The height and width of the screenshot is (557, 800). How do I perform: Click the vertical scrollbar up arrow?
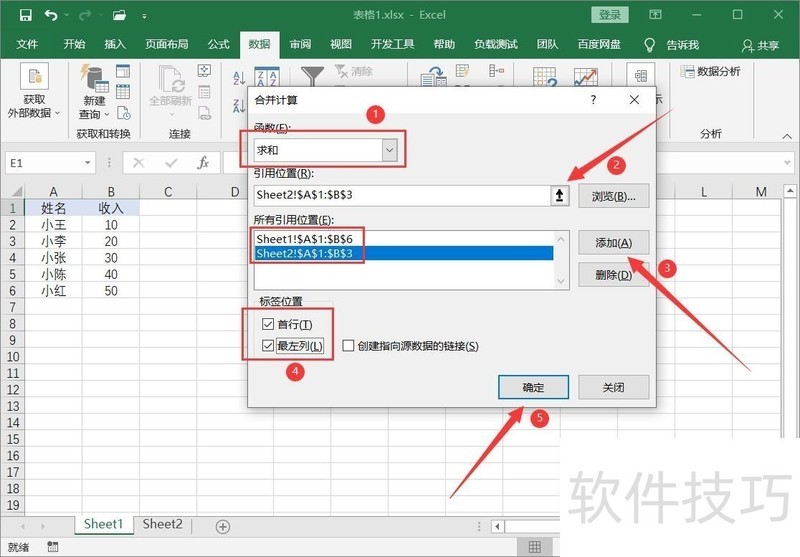(790, 191)
